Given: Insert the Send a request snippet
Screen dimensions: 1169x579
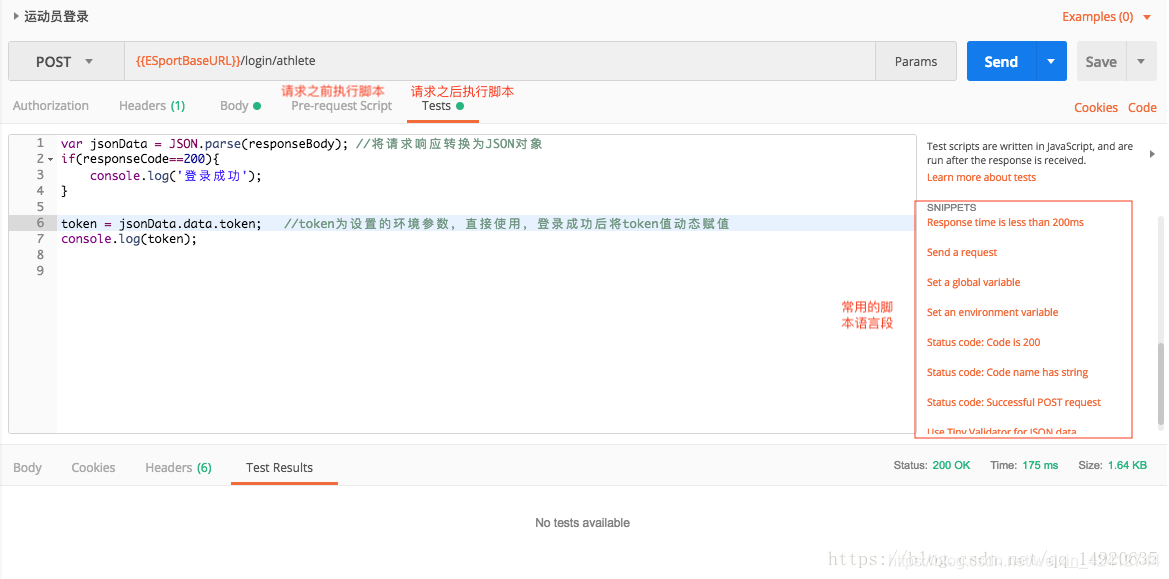Looking at the screenshot, I should 962,252.
